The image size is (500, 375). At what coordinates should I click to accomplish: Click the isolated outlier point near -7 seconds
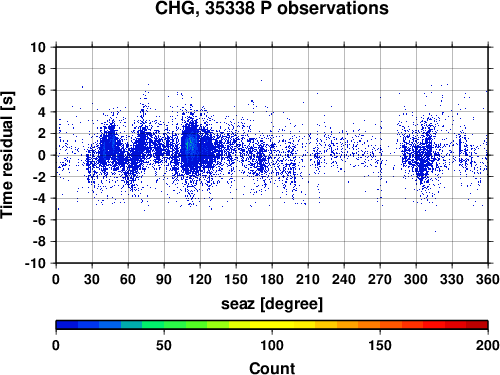[x=435, y=231]
